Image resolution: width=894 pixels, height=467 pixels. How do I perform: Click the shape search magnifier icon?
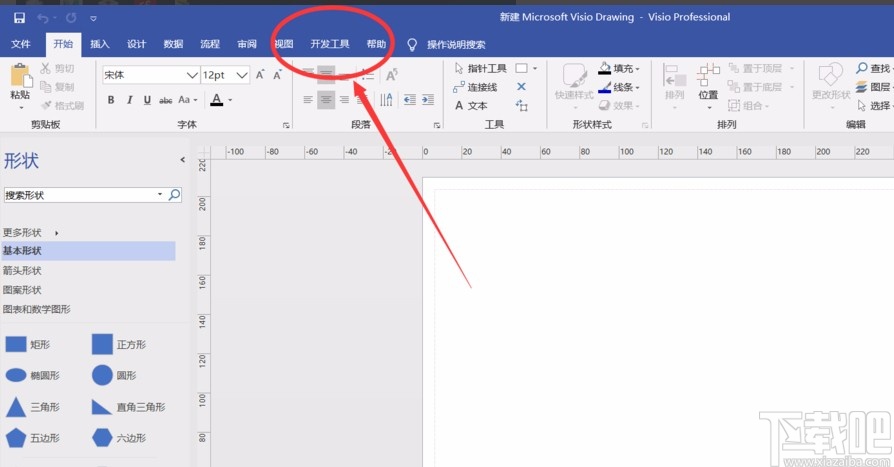point(174,195)
